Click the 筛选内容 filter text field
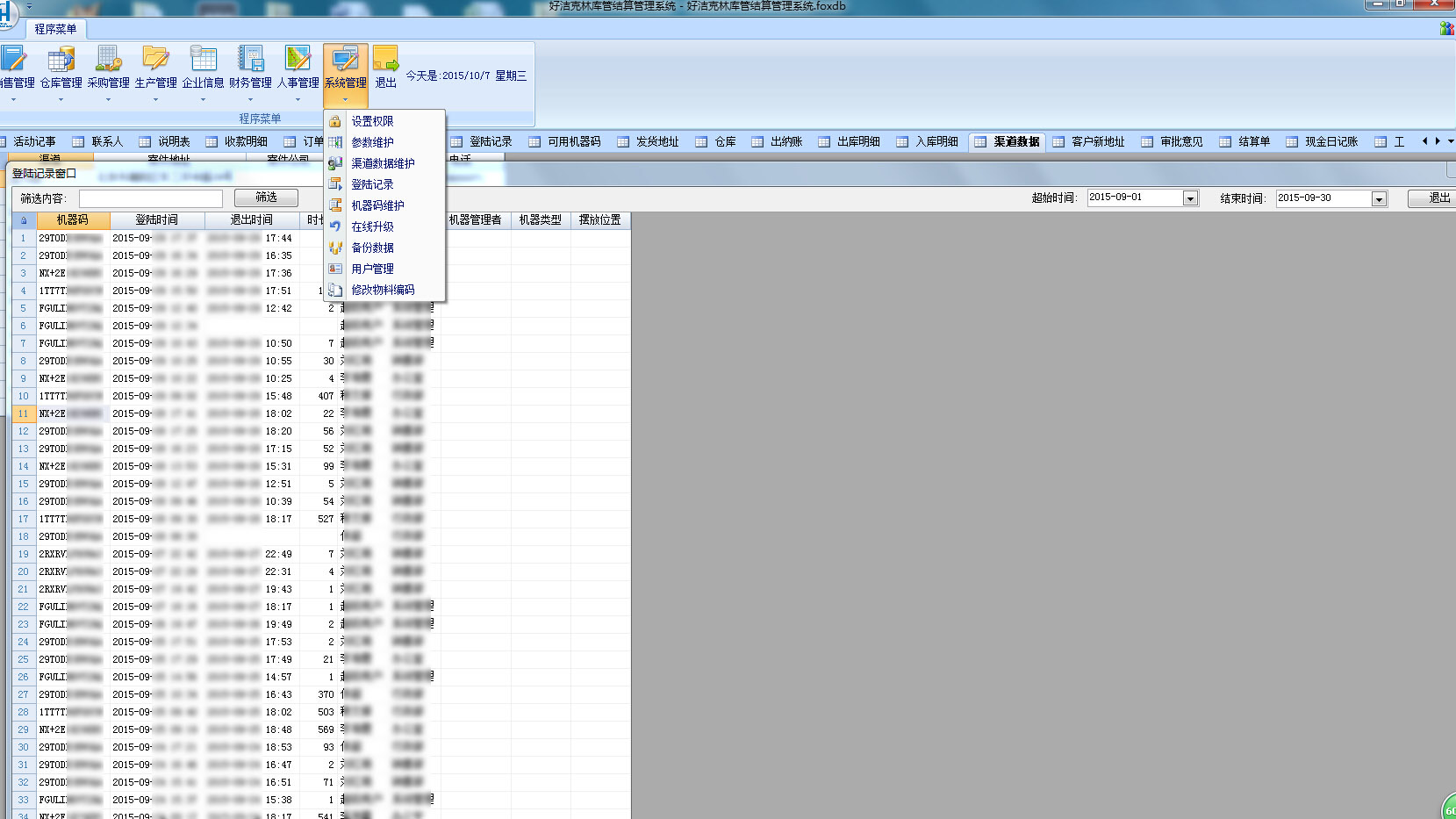1456x819 pixels. (x=151, y=198)
